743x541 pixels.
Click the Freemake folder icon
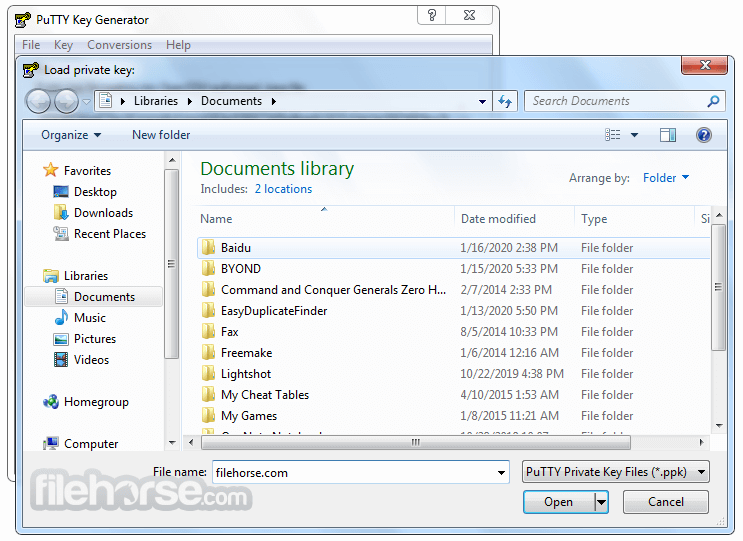pos(208,352)
